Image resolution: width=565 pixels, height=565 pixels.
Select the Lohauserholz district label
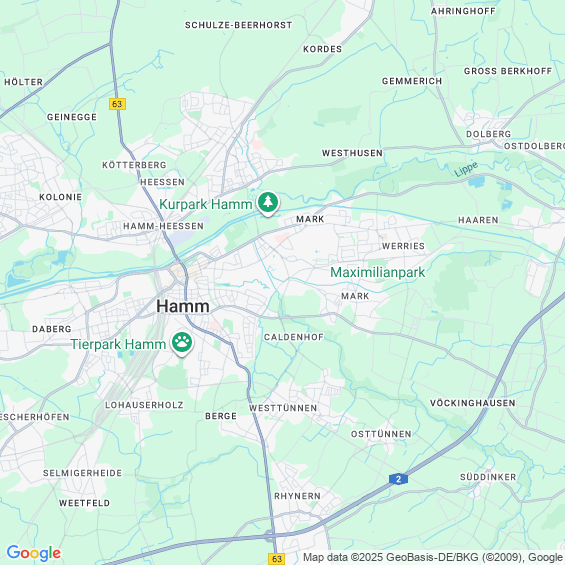click(144, 405)
